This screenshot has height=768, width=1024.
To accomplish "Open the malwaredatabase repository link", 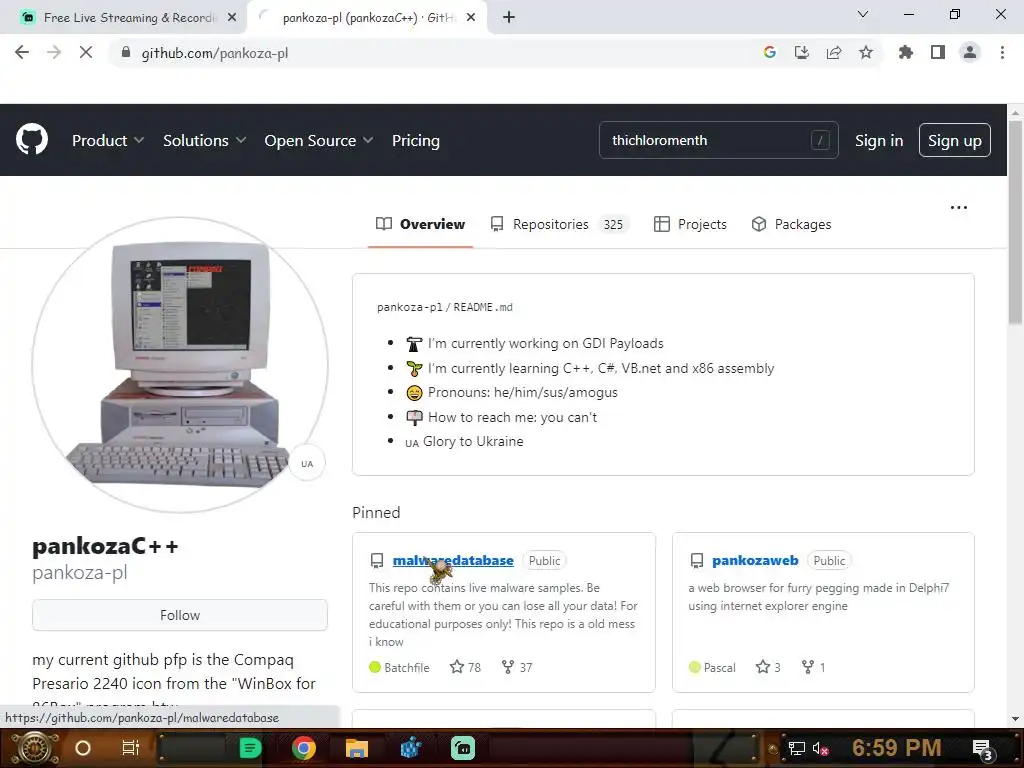I will point(453,560).
